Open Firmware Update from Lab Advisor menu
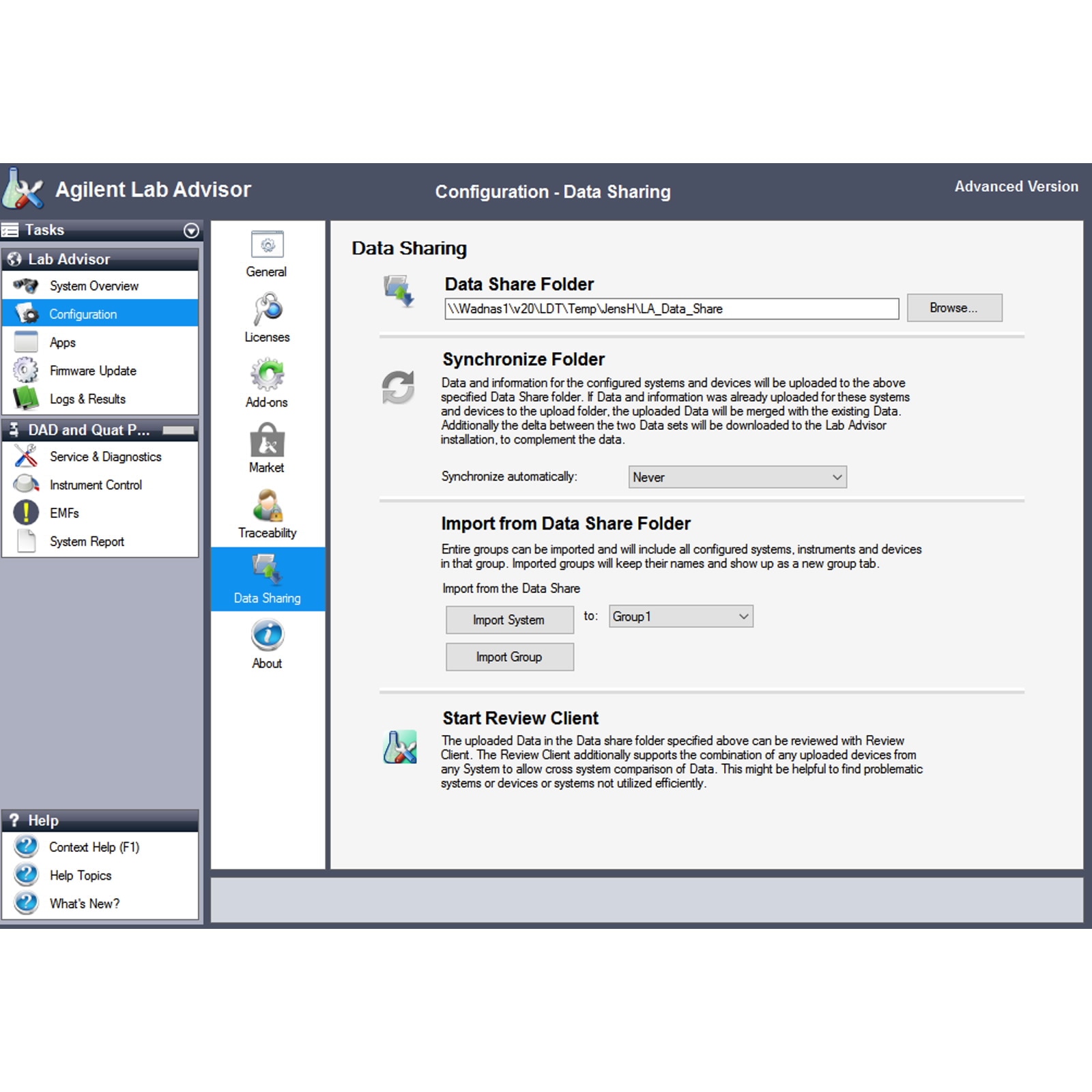This screenshot has width=1092, height=1092. coord(93,371)
